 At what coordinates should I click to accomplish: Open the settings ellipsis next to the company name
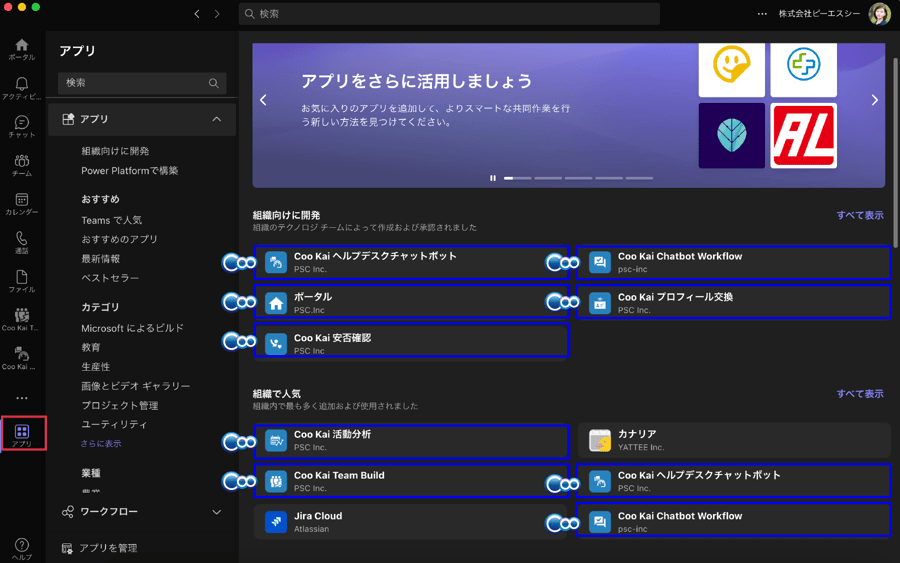762,14
